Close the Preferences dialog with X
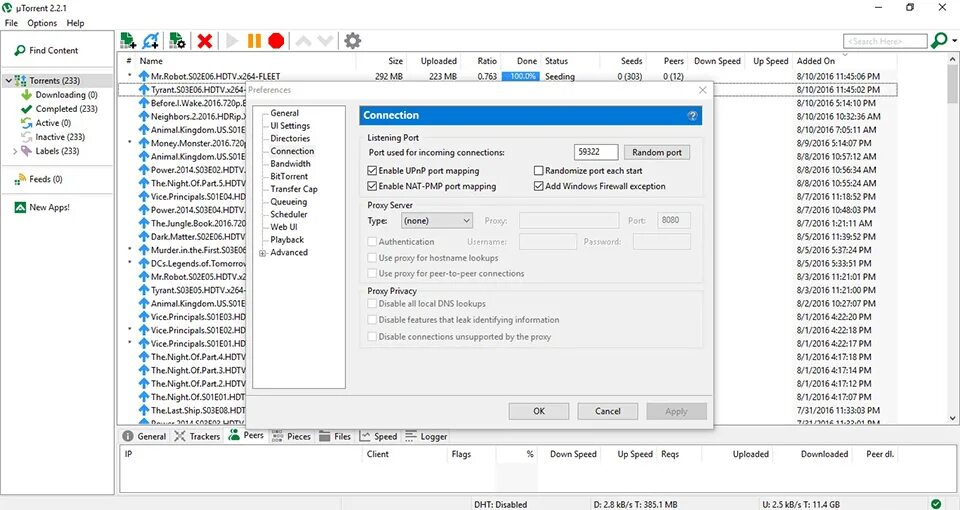 (703, 90)
